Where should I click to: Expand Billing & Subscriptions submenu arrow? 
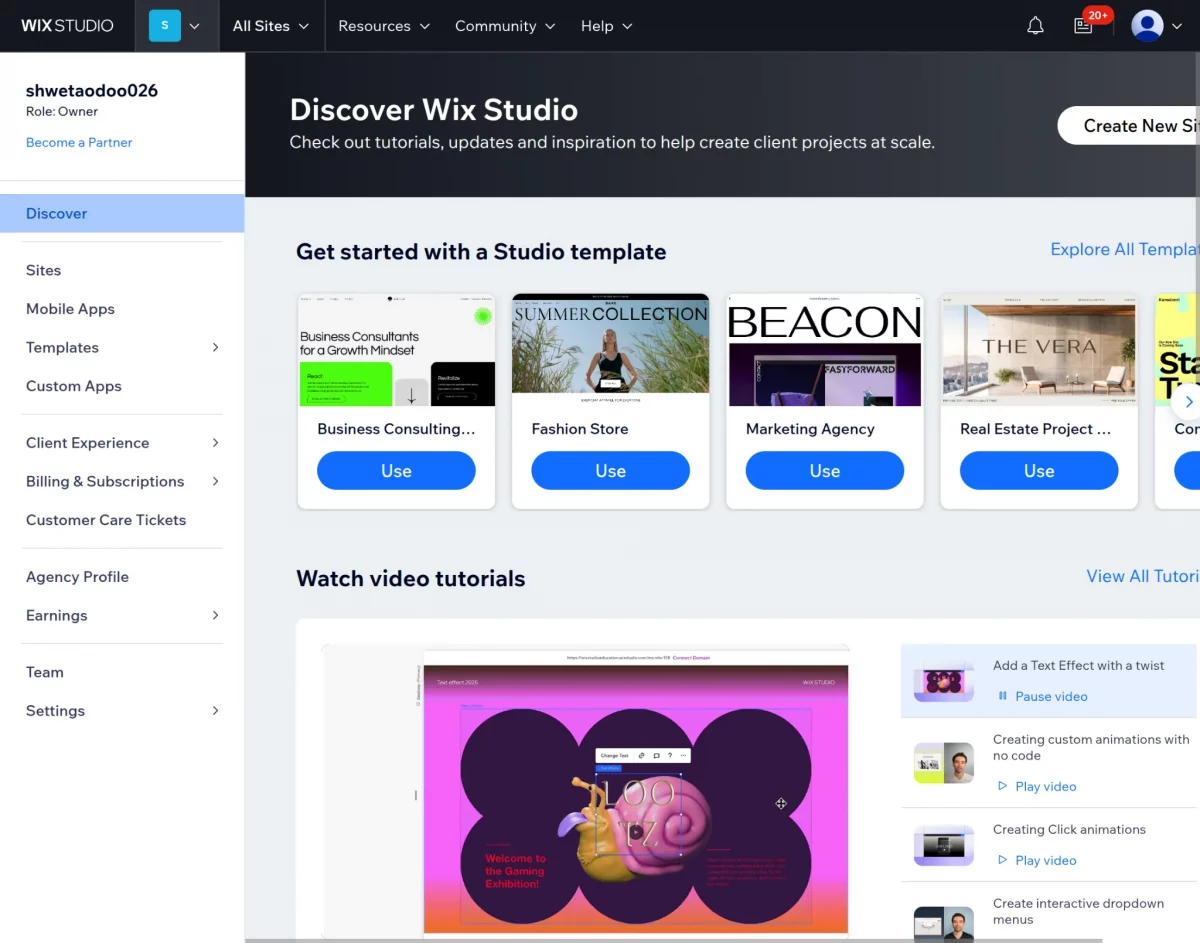pyautogui.click(x=215, y=481)
